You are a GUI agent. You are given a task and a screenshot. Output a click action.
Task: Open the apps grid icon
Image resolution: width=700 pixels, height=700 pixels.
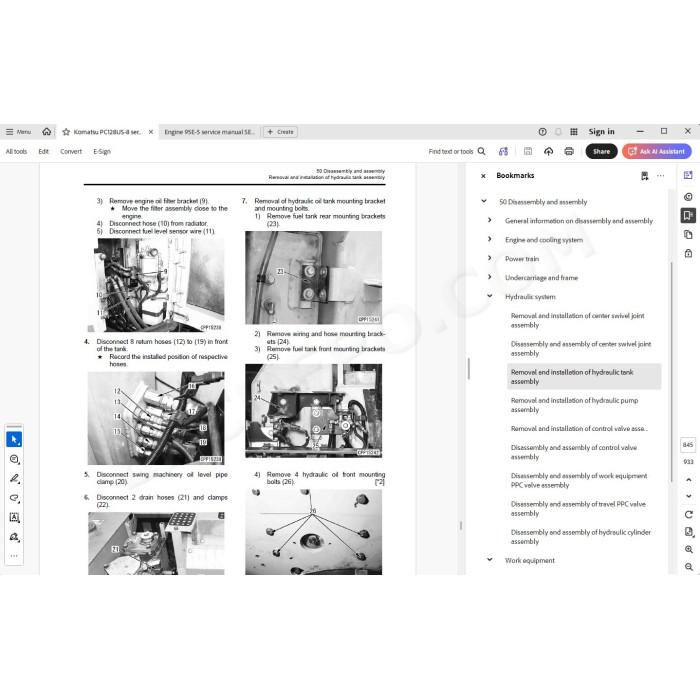click(x=574, y=132)
